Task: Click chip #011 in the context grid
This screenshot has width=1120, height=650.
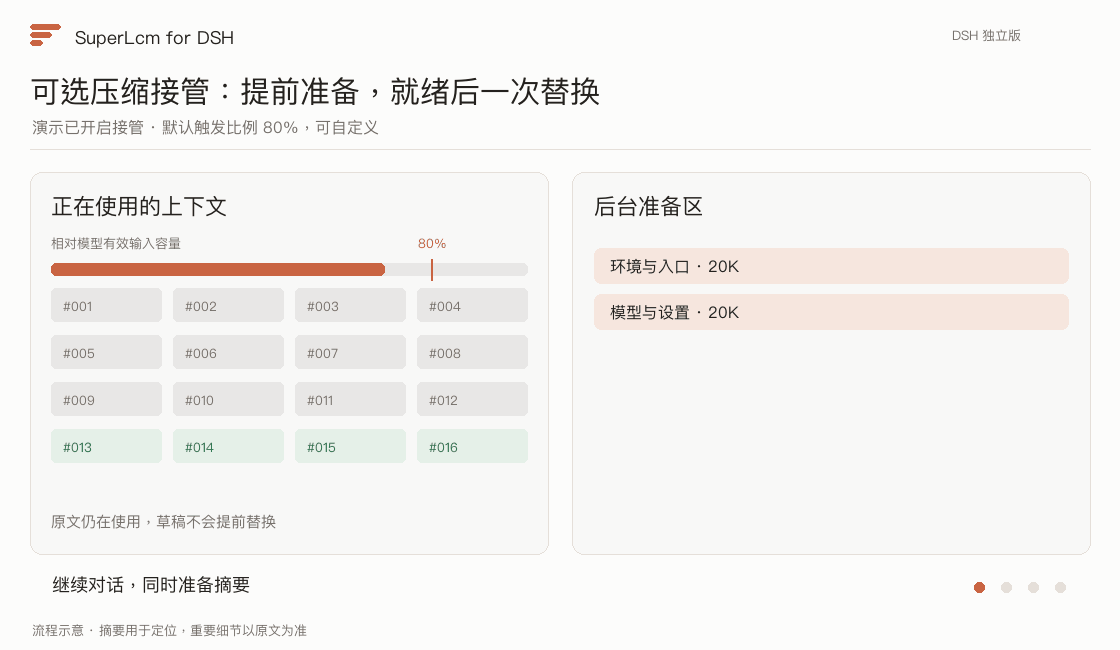Action: pos(350,400)
